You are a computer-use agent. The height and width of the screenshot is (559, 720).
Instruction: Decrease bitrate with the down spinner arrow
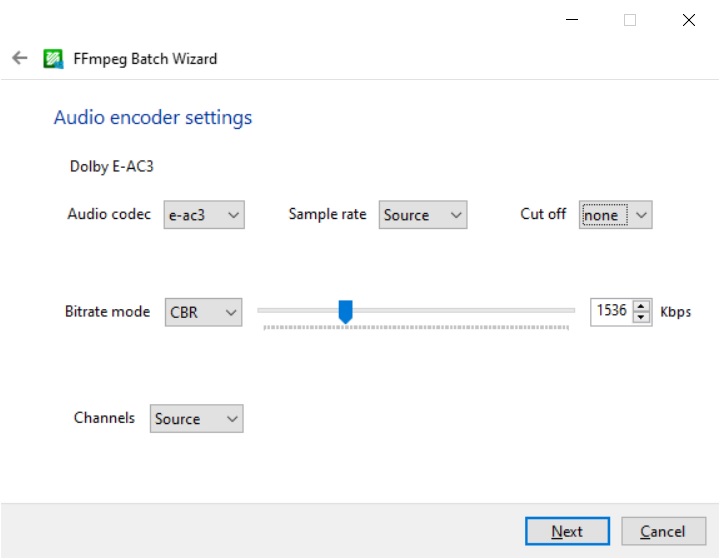642,318
